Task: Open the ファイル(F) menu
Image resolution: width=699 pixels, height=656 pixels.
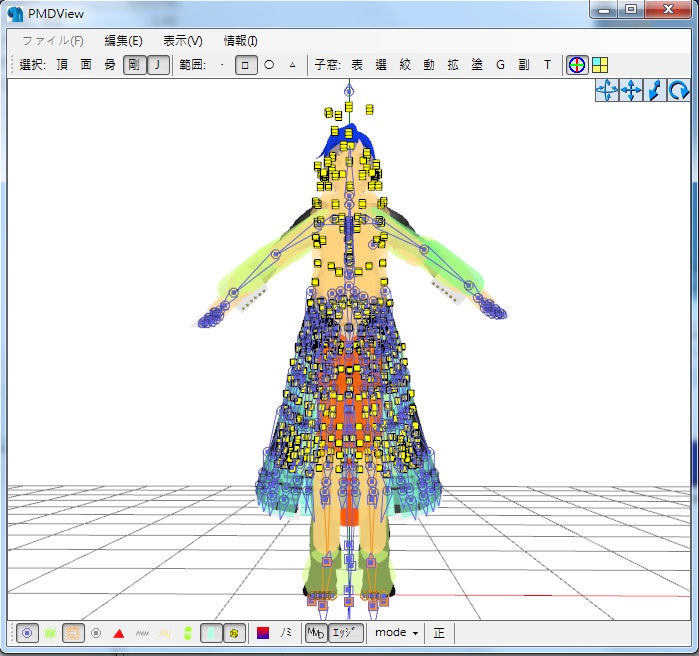Action: coord(53,41)
